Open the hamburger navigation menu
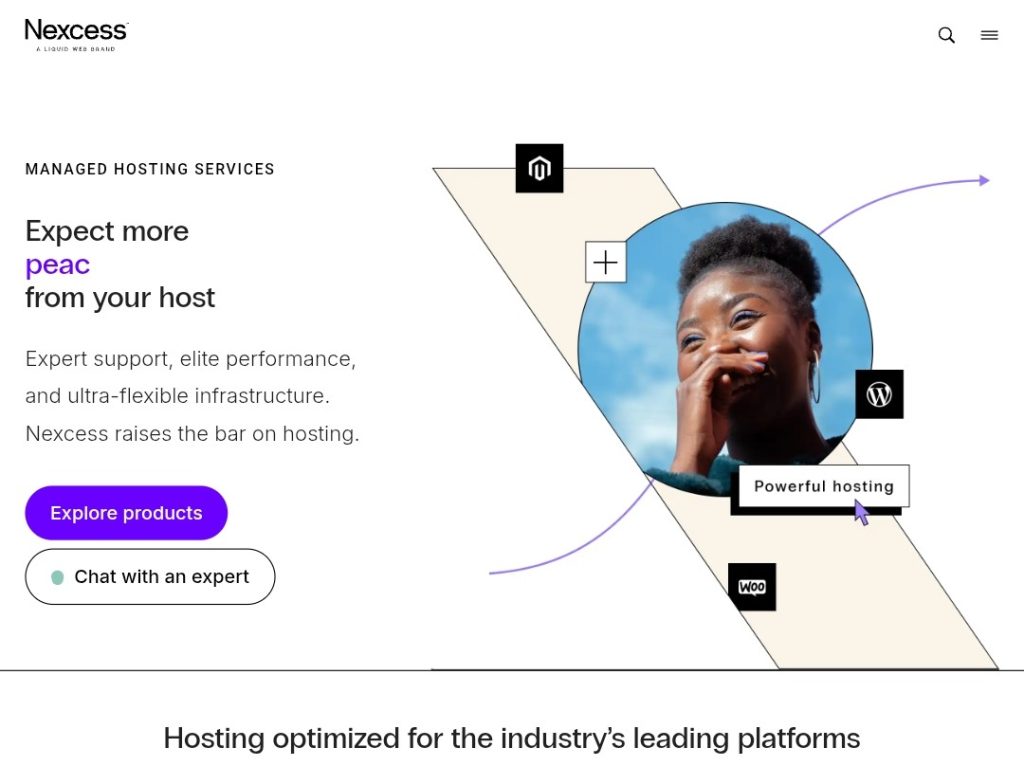Image resolution: width=1024 pixels, height=766 pixels. click(x=989, y=35)
